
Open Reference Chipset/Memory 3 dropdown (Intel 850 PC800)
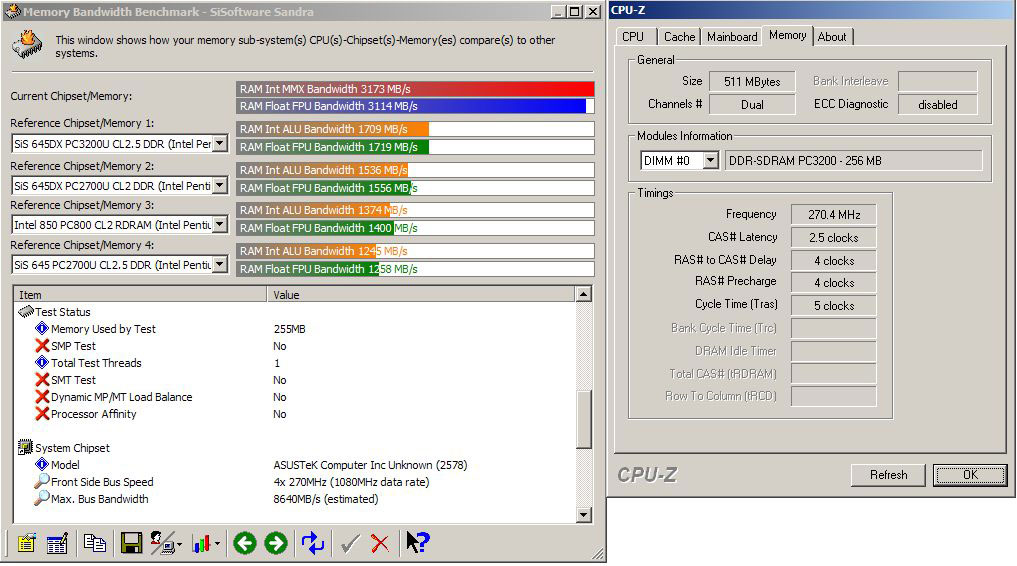(x=220, y=224)
